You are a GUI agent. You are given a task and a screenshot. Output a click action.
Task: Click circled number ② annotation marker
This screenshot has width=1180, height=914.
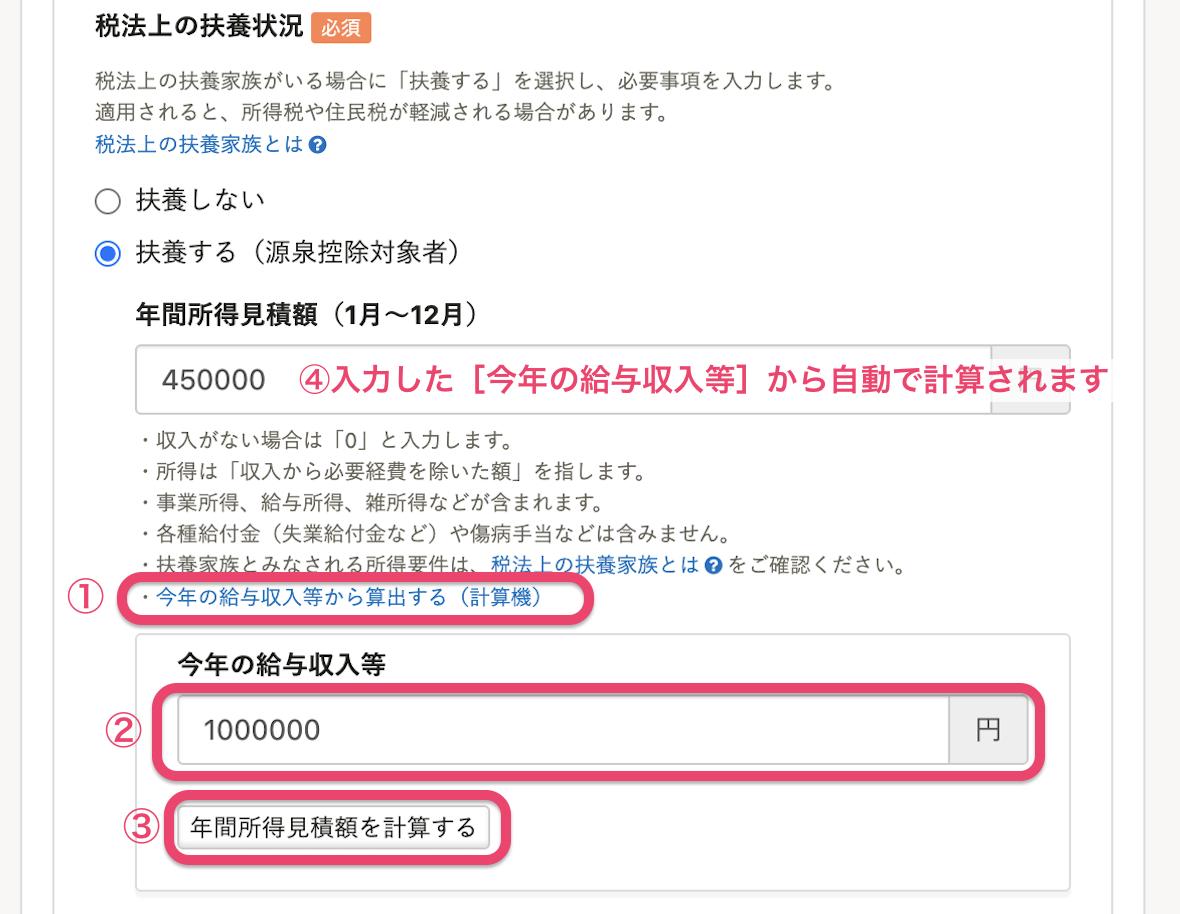[x=123, y=730]
